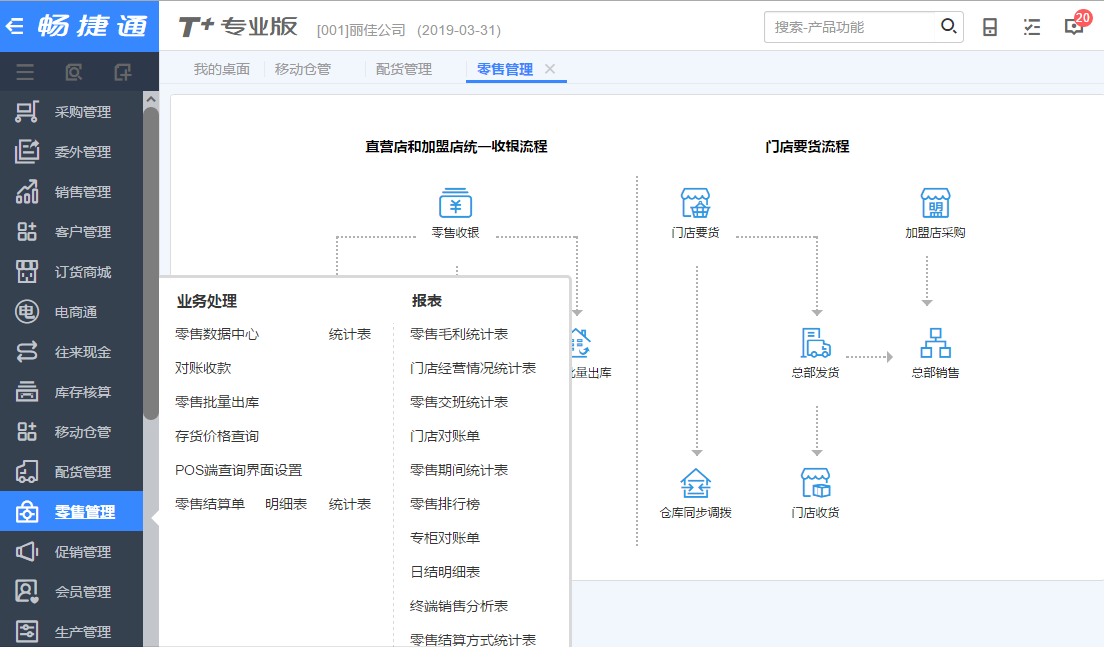Open the task checklist icon in header
Viewport: 1104px width, 647px height.
[1032, 27]
